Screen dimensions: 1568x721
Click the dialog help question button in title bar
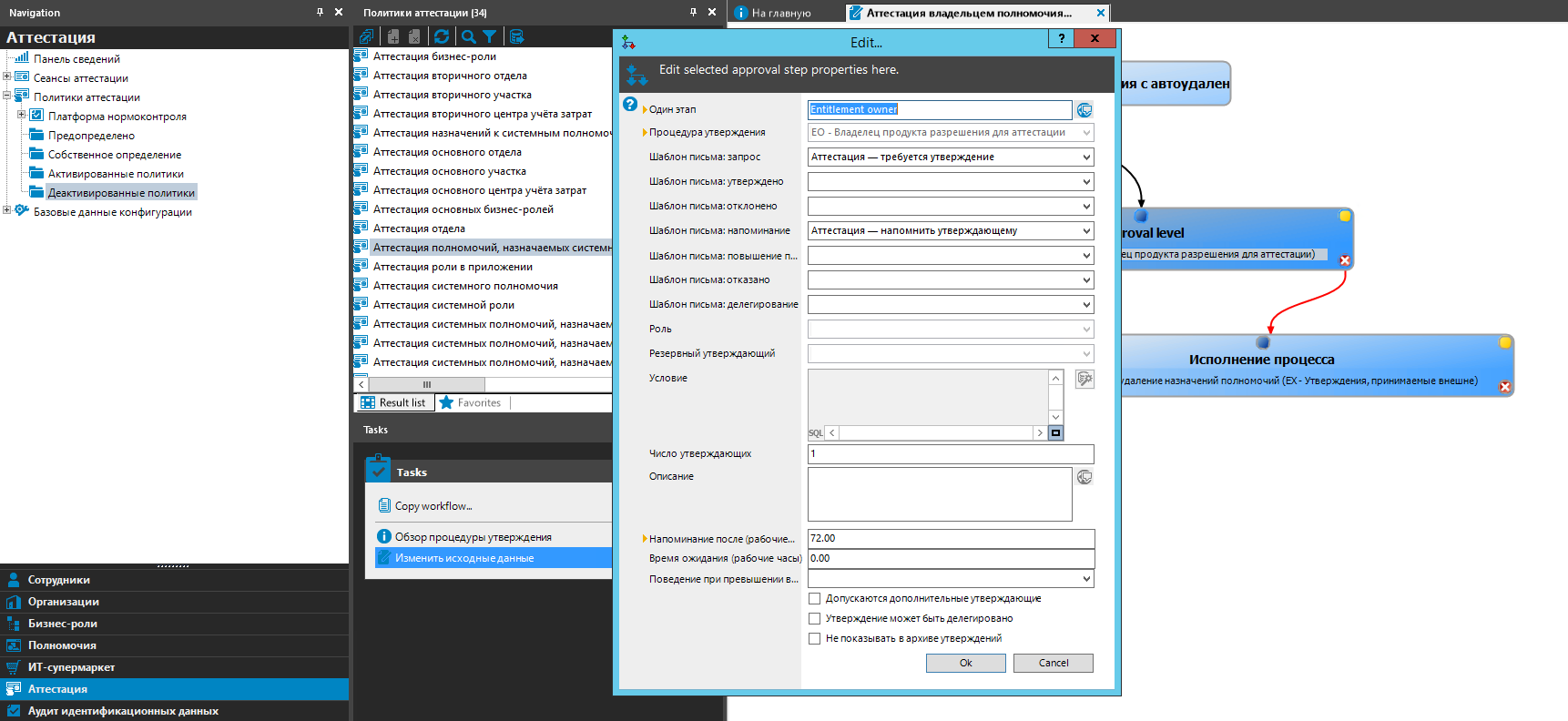(x=1061, y=38)
